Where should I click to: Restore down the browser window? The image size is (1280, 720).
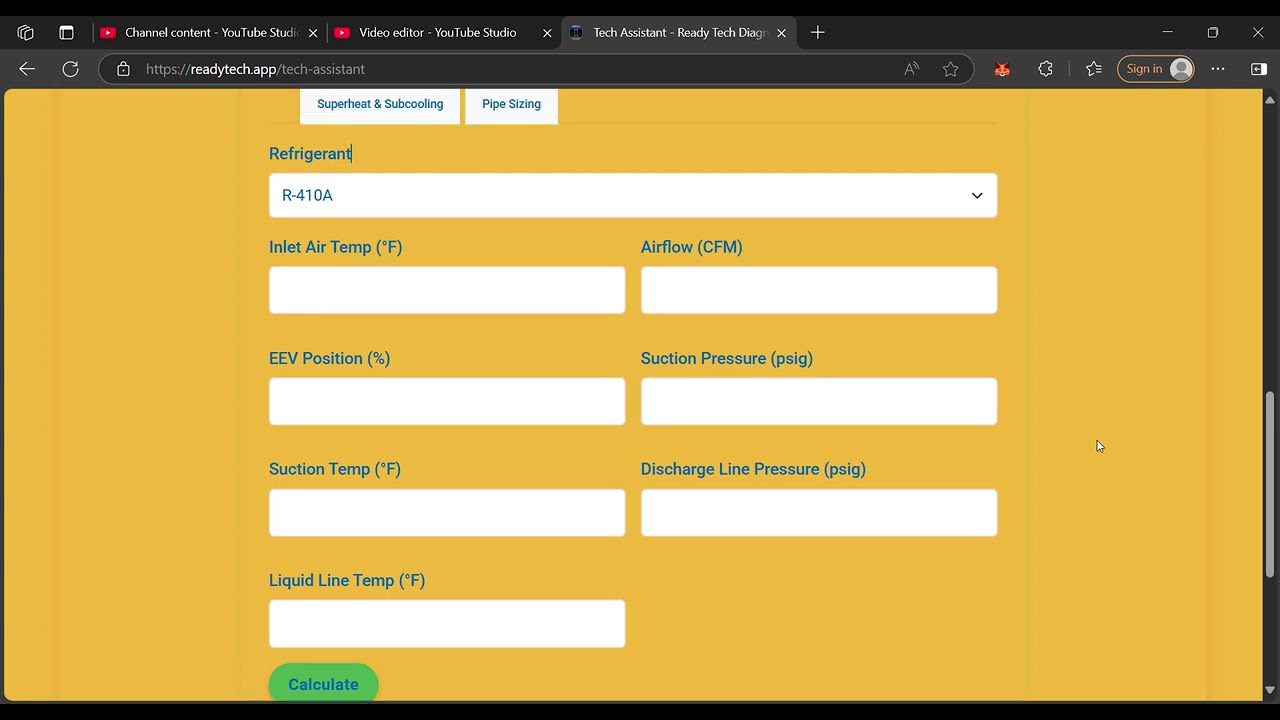coord(1212,33)
